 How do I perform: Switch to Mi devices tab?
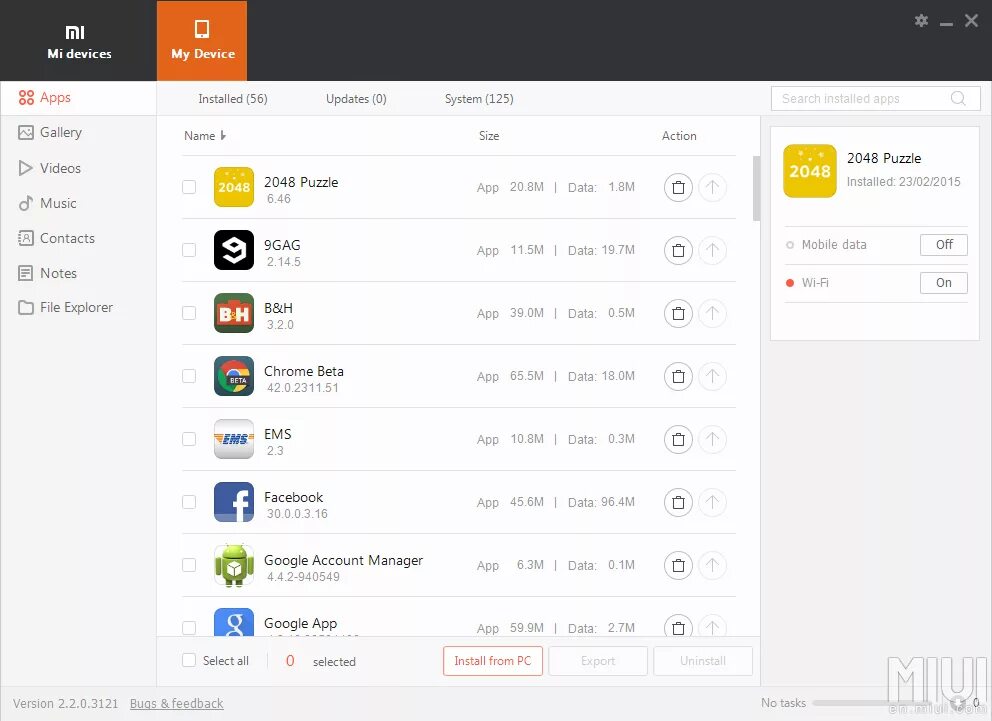pos(79,41)
